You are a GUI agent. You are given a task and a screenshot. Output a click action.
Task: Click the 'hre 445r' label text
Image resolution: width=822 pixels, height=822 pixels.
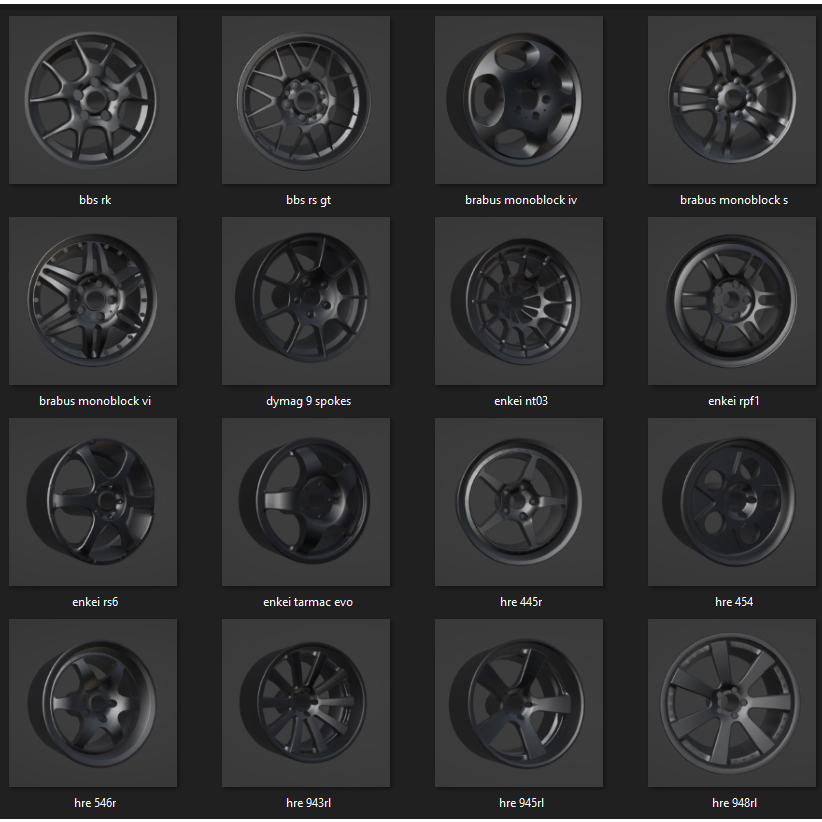[x=521, y=602]
